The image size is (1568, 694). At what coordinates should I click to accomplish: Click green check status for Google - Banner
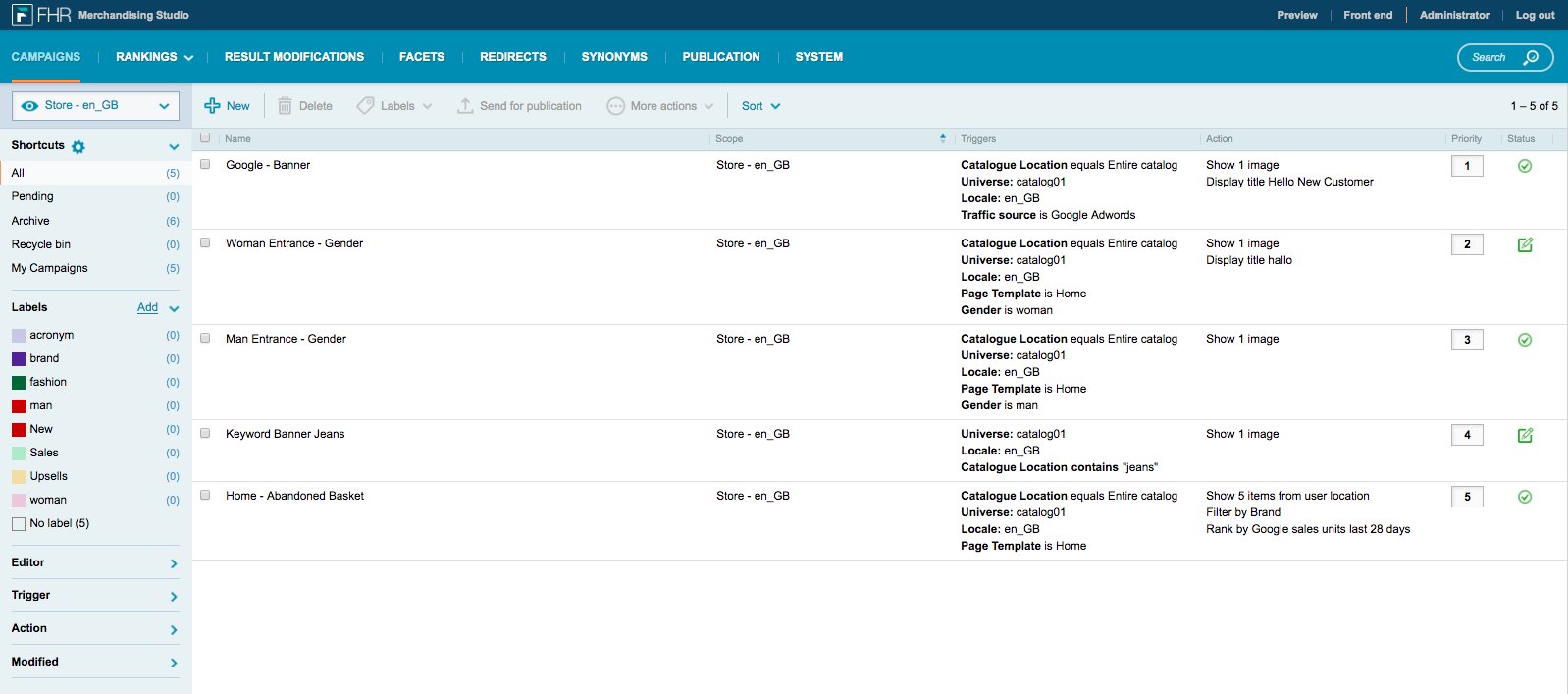1525,166
